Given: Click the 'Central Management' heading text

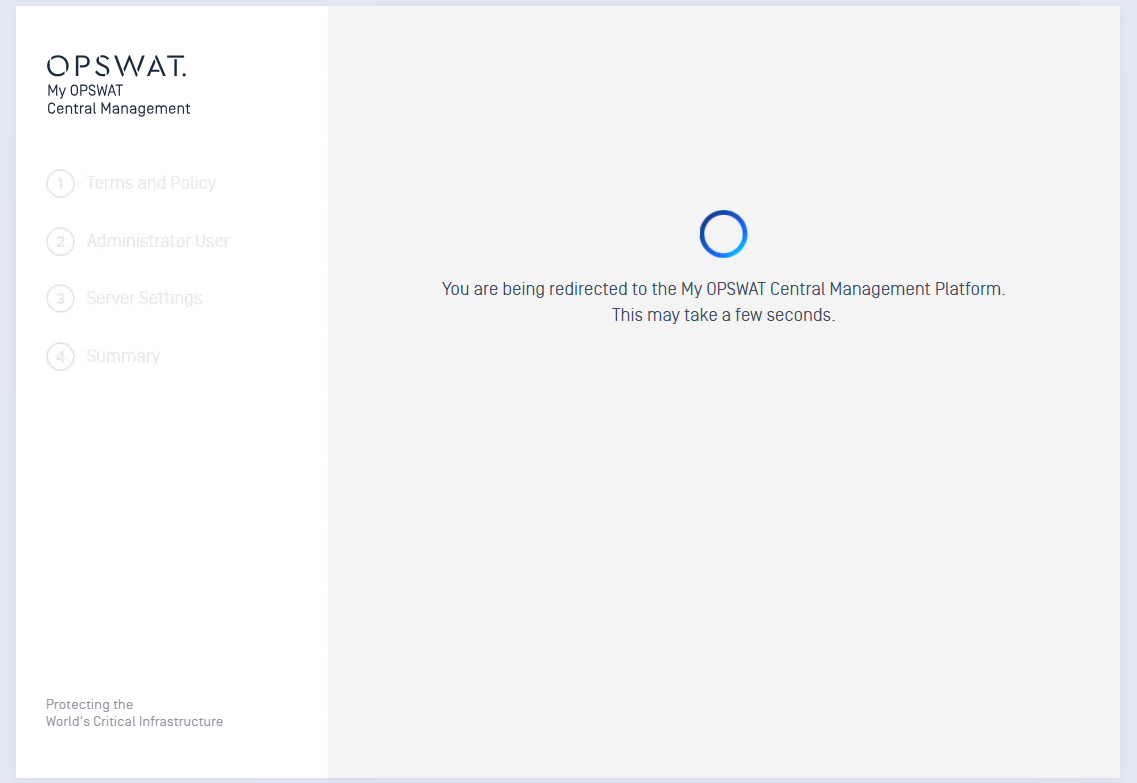Looking at the screenshot, I should tap(119, 109).
